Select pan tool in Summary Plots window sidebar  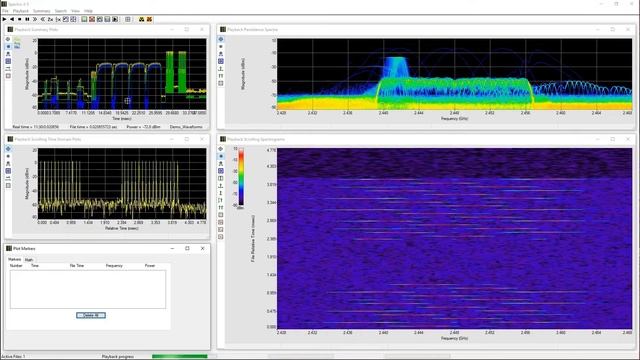click(8, 39)
